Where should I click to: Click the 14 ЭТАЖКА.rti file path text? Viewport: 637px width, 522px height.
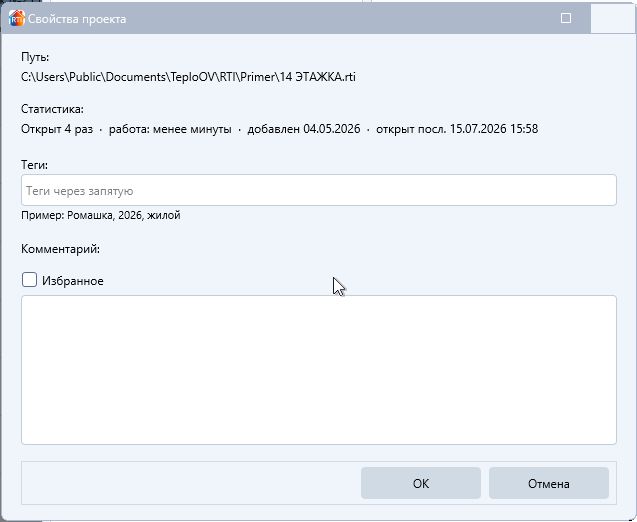click(x=188, y=77)
